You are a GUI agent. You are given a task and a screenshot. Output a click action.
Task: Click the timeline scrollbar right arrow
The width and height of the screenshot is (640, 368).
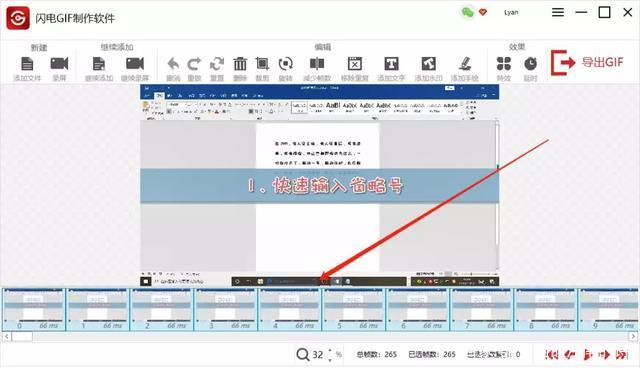click(633, 337)
